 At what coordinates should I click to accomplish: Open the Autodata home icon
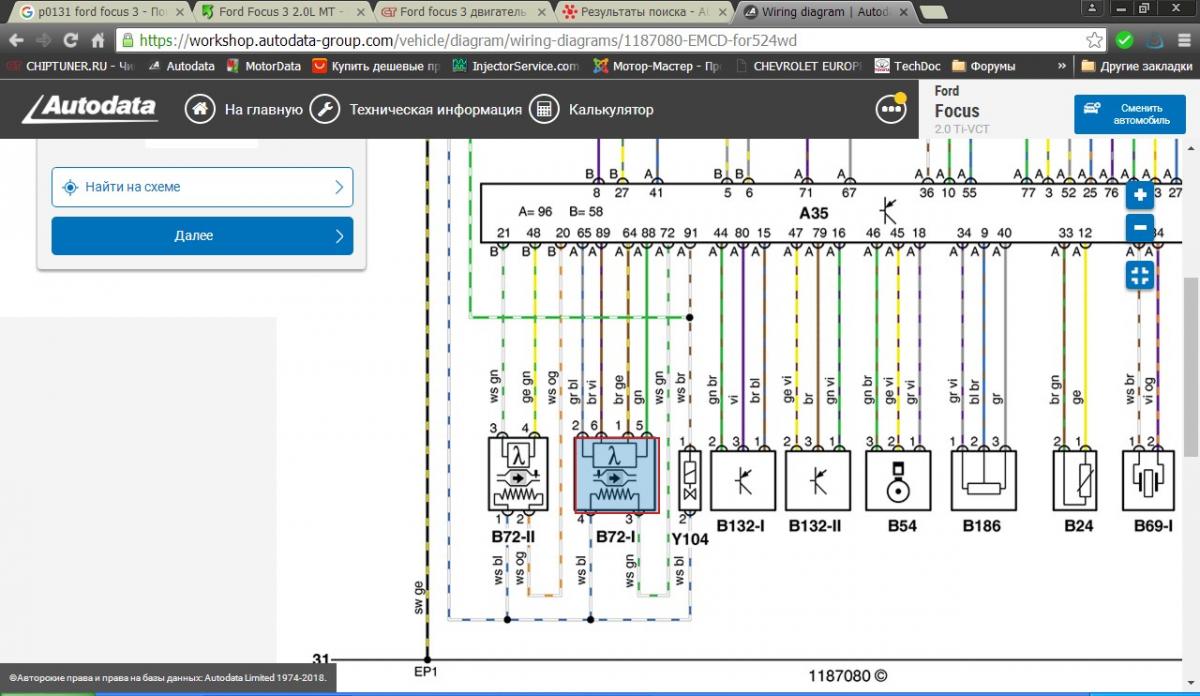pos(200,109)
